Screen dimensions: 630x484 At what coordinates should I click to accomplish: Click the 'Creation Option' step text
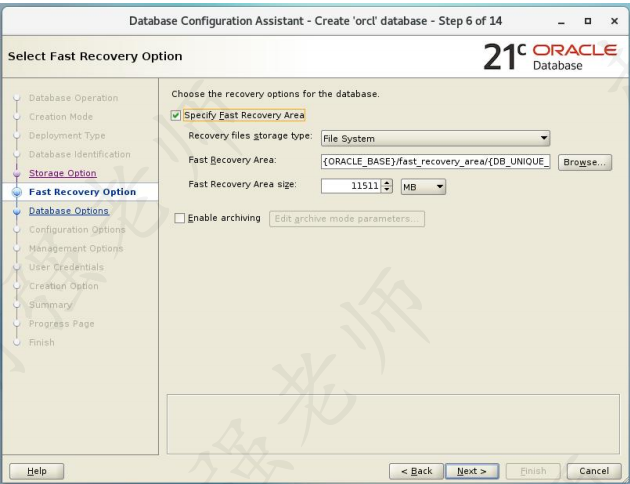click(x=63, y=286)
